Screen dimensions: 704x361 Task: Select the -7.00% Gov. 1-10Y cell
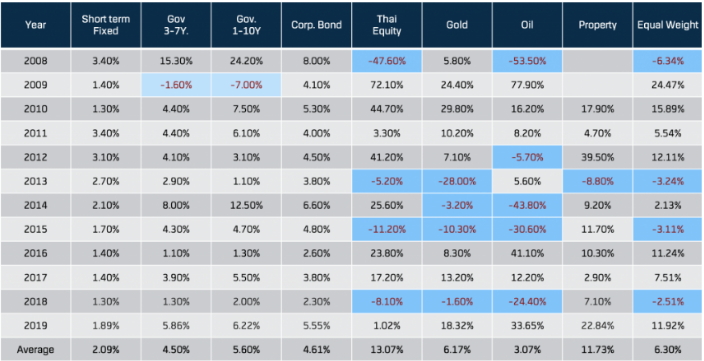(x=246, y=85)
